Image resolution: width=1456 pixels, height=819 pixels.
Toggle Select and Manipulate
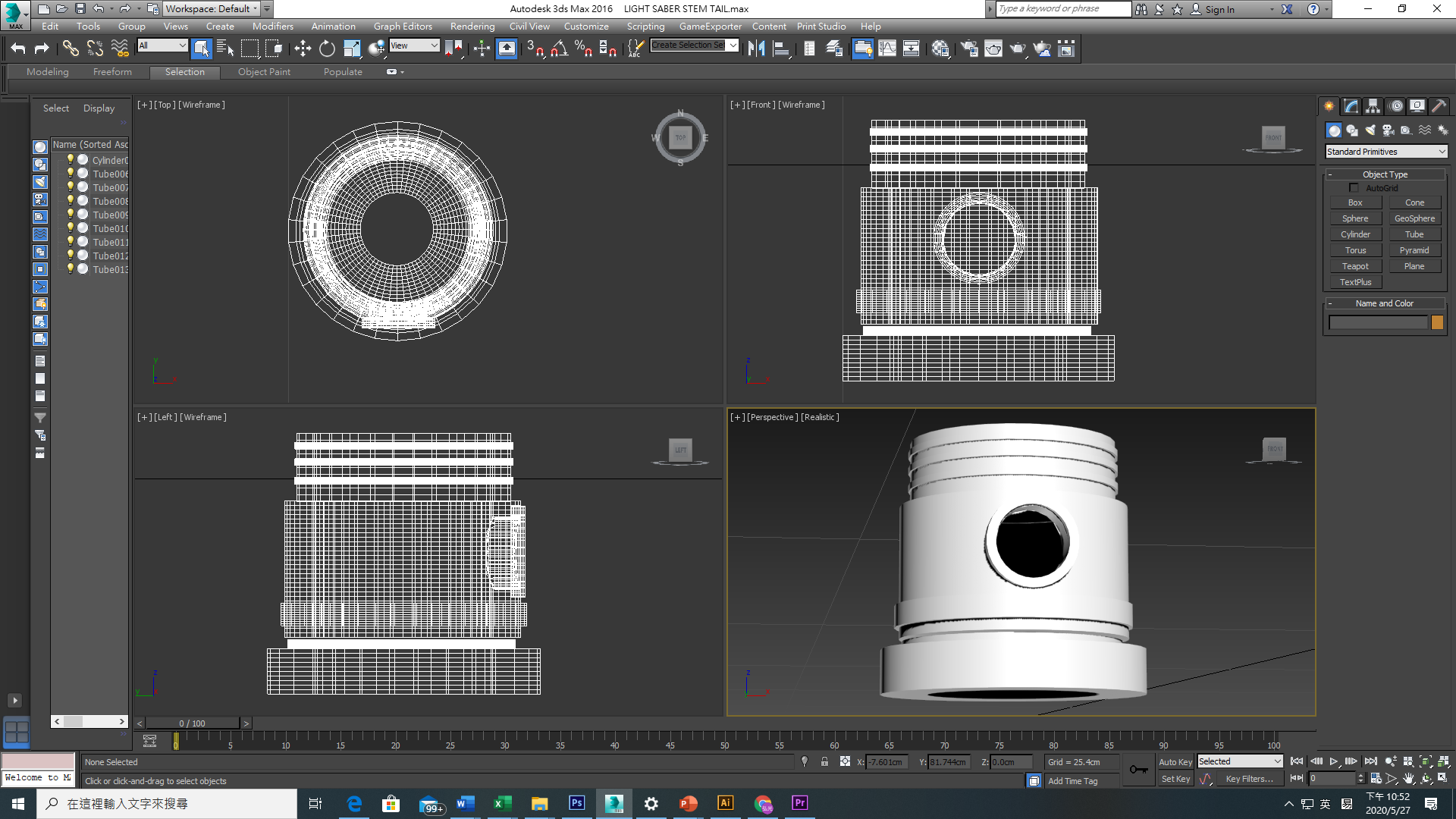[482, 49]
